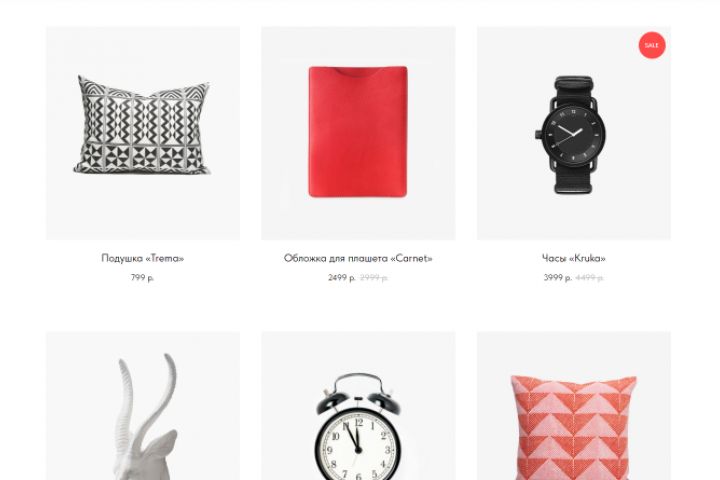720x480 pixels.
Task: Click the Часы «Kruka» title link
Action: point(574,258)
